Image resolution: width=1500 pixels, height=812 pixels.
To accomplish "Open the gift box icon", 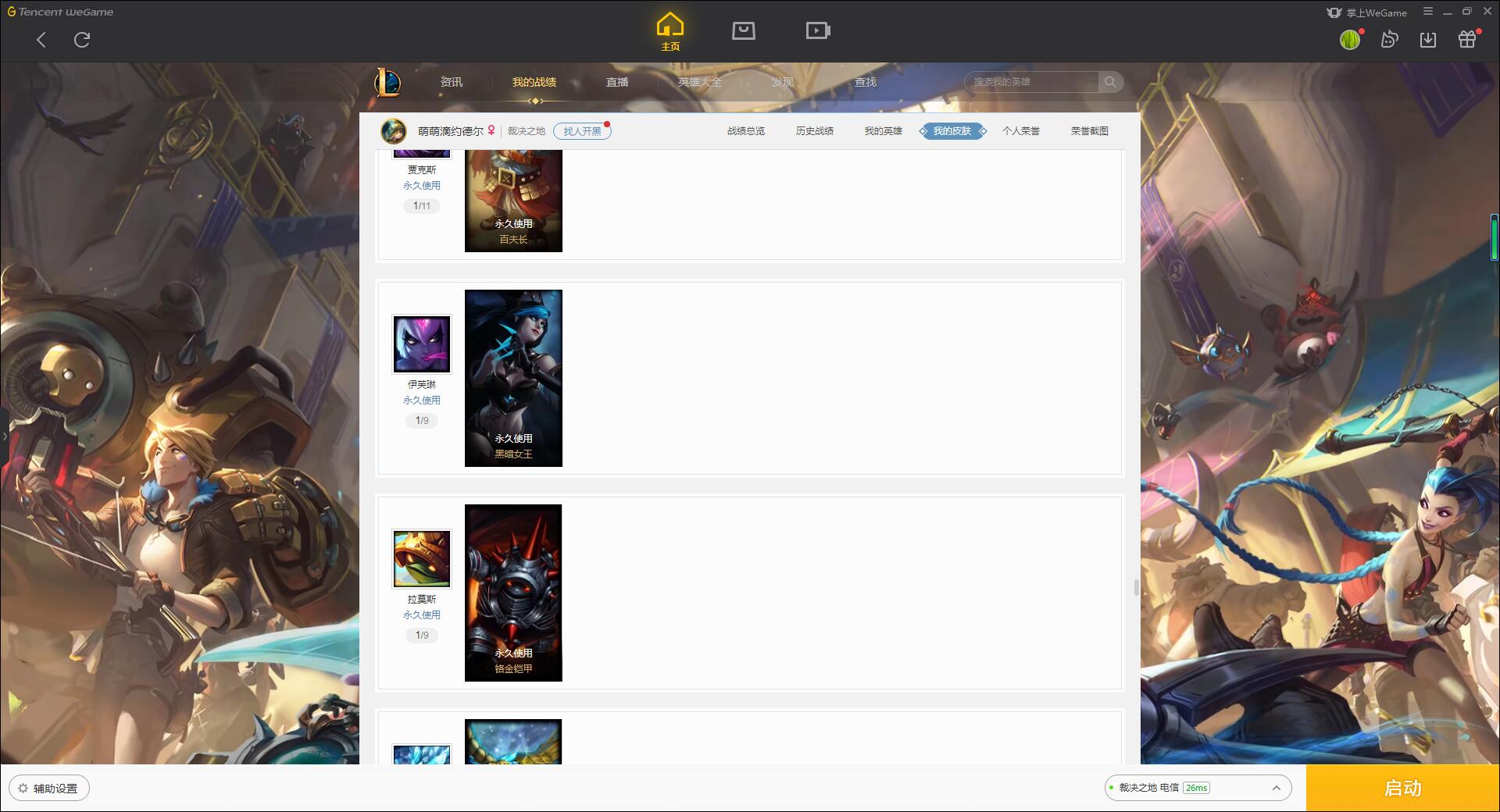I will [1467, 40].
